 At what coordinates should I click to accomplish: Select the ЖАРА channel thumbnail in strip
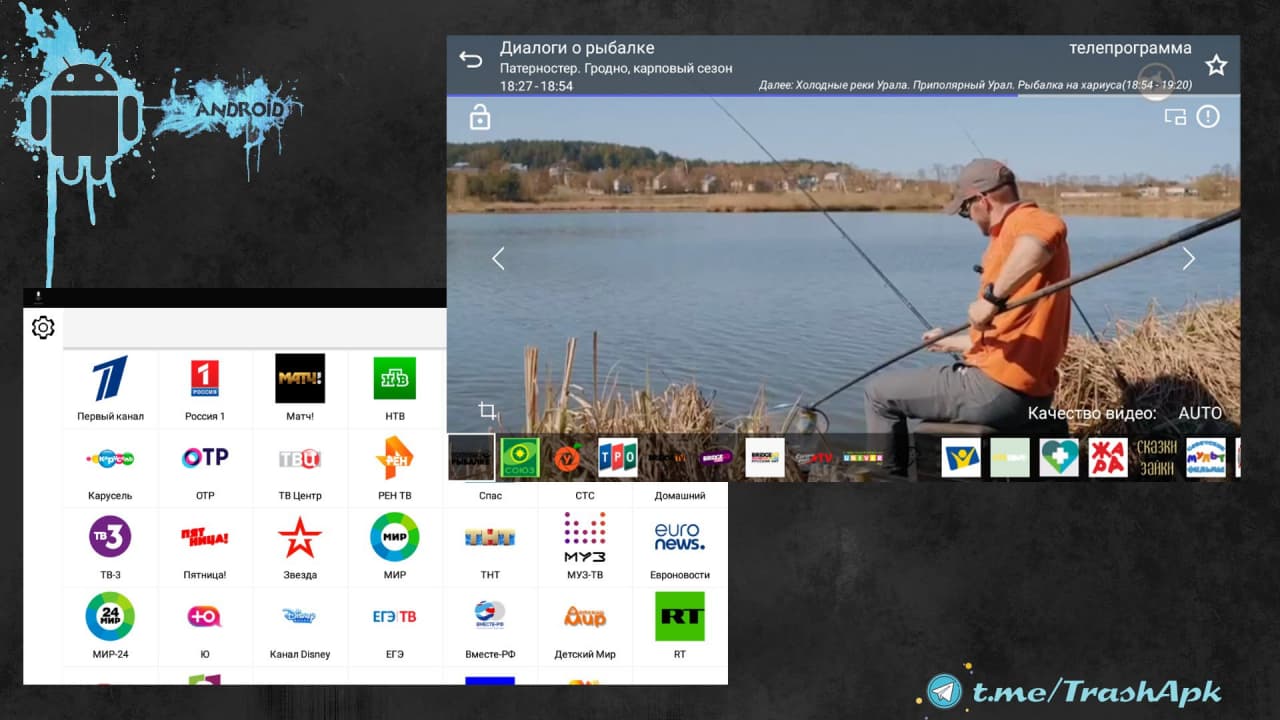coord(1108,458)
